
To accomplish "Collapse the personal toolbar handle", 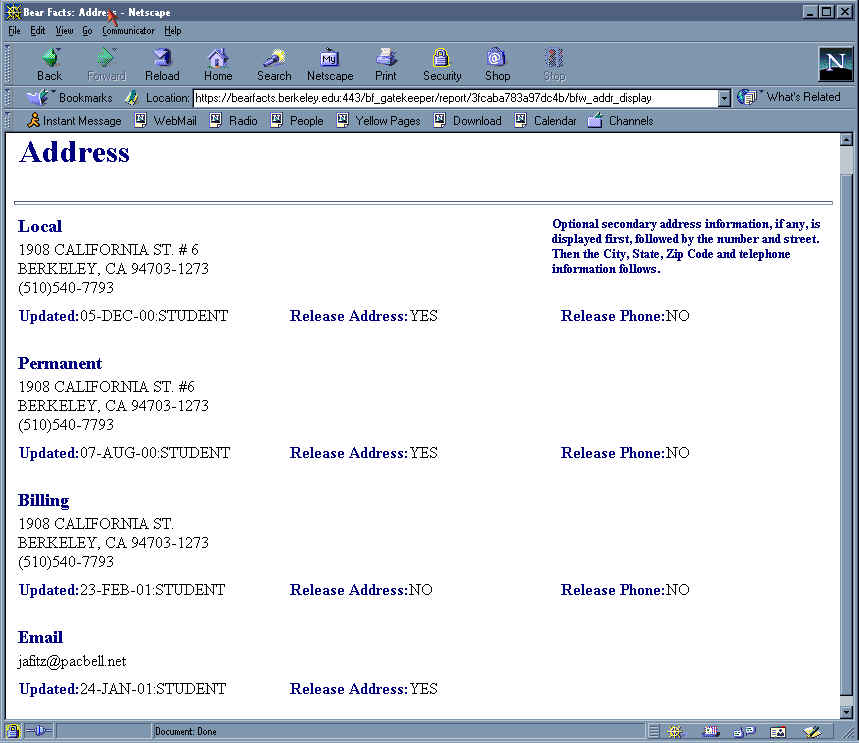I will pyautogui.click(x=8, y=121).
